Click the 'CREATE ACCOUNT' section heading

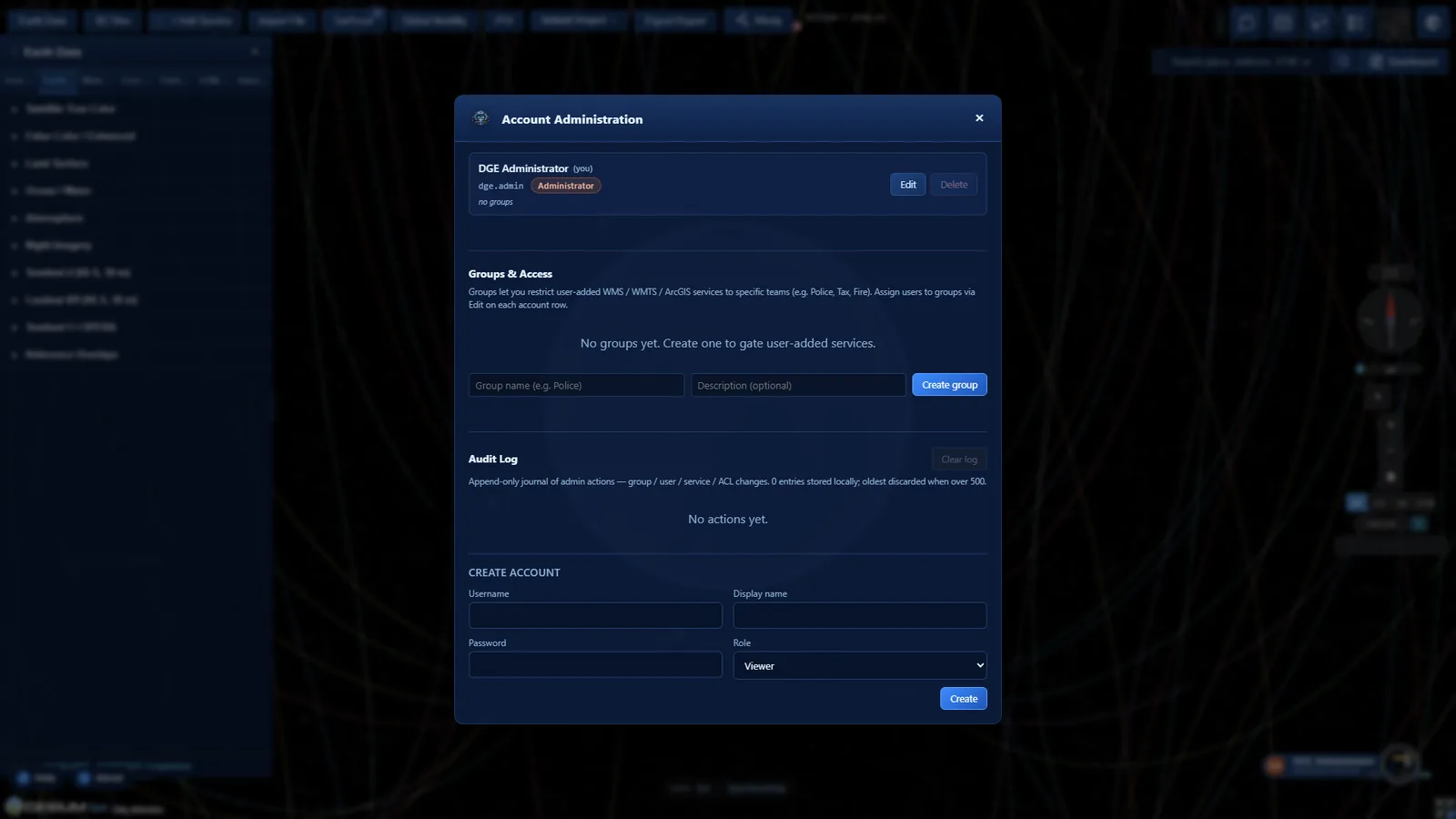point(514,572)
